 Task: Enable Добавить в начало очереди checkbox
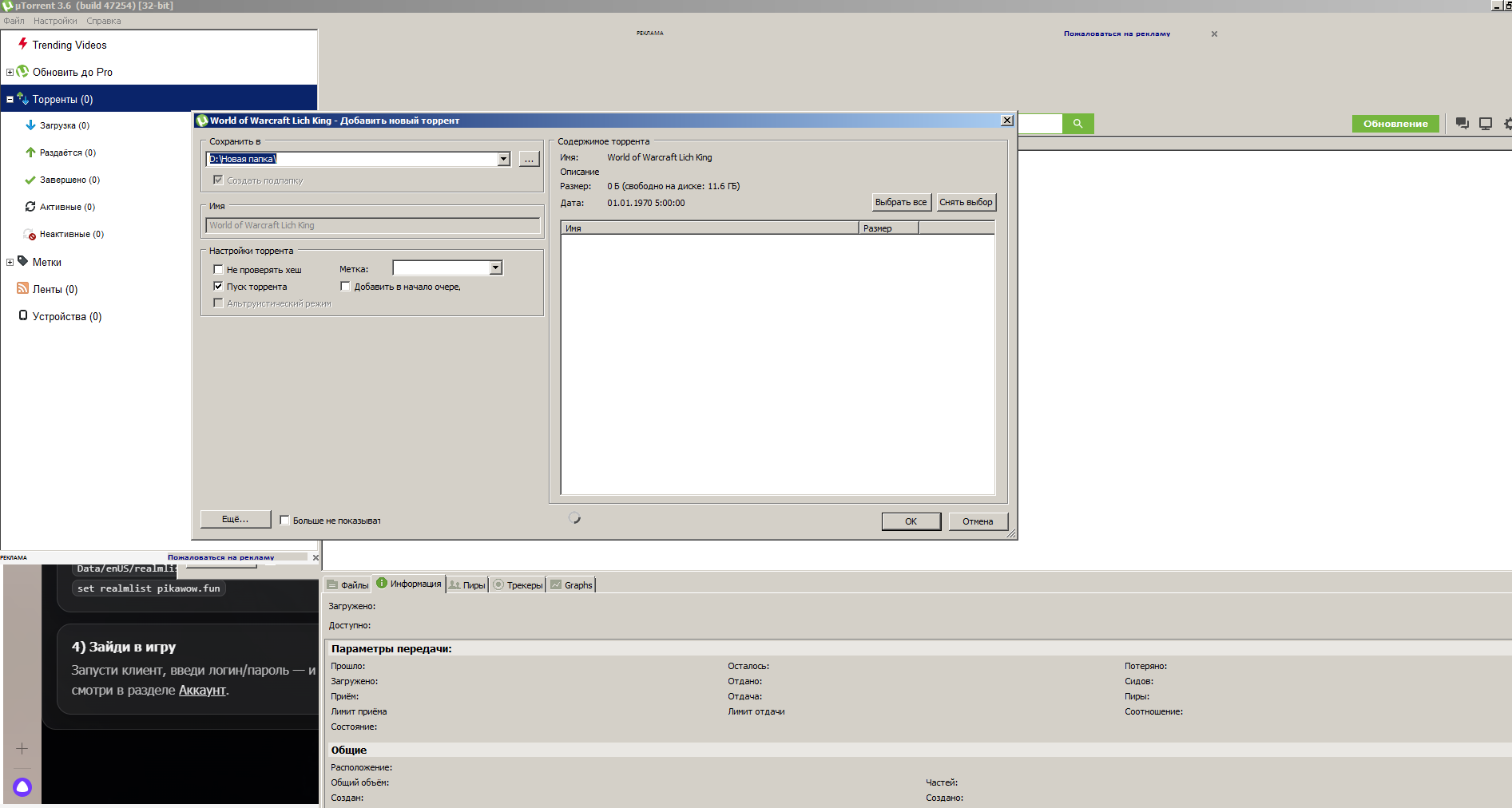(x=345, y=286)
